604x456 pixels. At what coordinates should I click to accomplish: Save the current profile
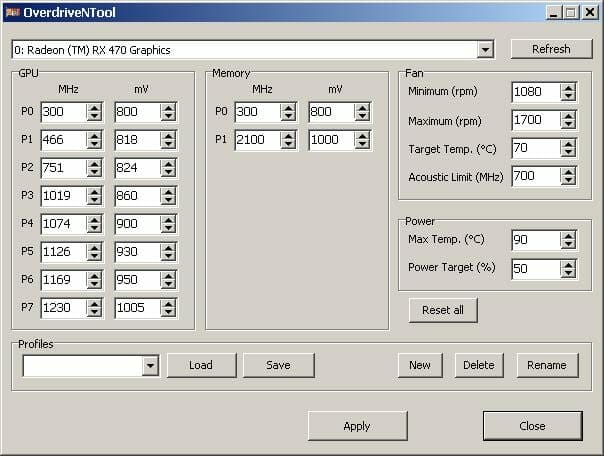[x=278, y=365]
